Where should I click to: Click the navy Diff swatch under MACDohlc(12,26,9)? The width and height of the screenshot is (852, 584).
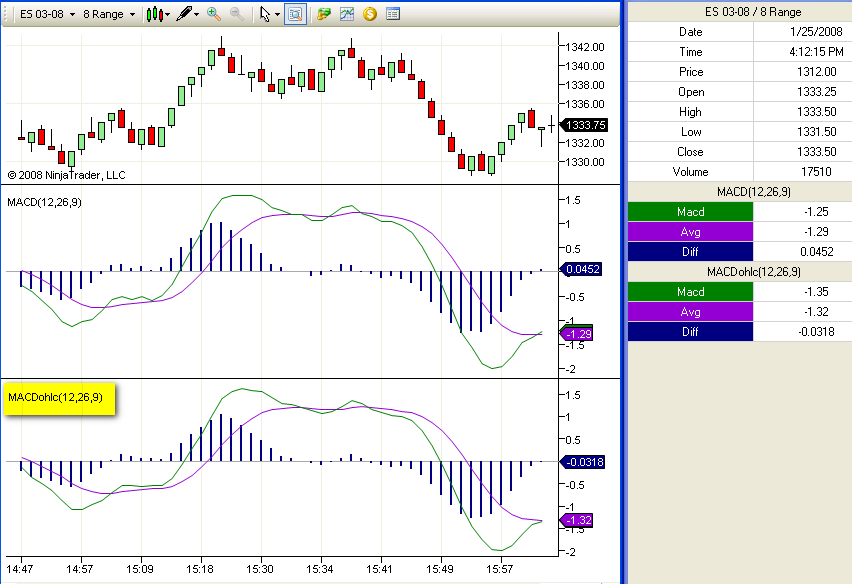click(x=690, y=332)
